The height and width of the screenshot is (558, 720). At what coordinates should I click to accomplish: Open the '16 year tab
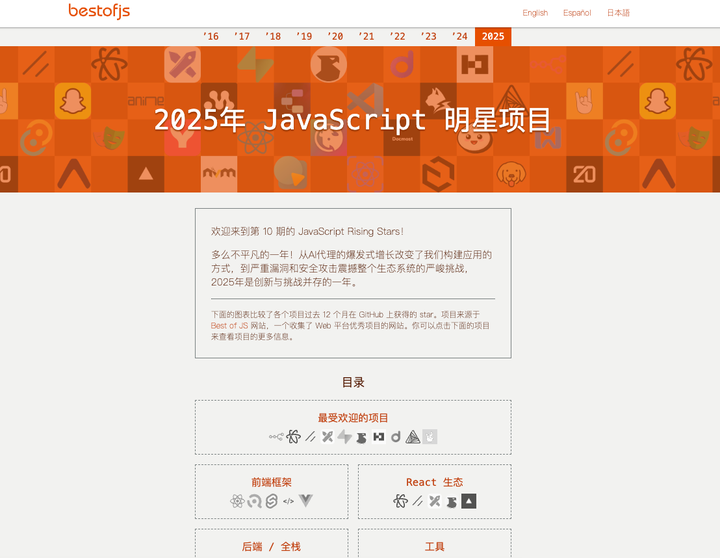click(211, 36)
